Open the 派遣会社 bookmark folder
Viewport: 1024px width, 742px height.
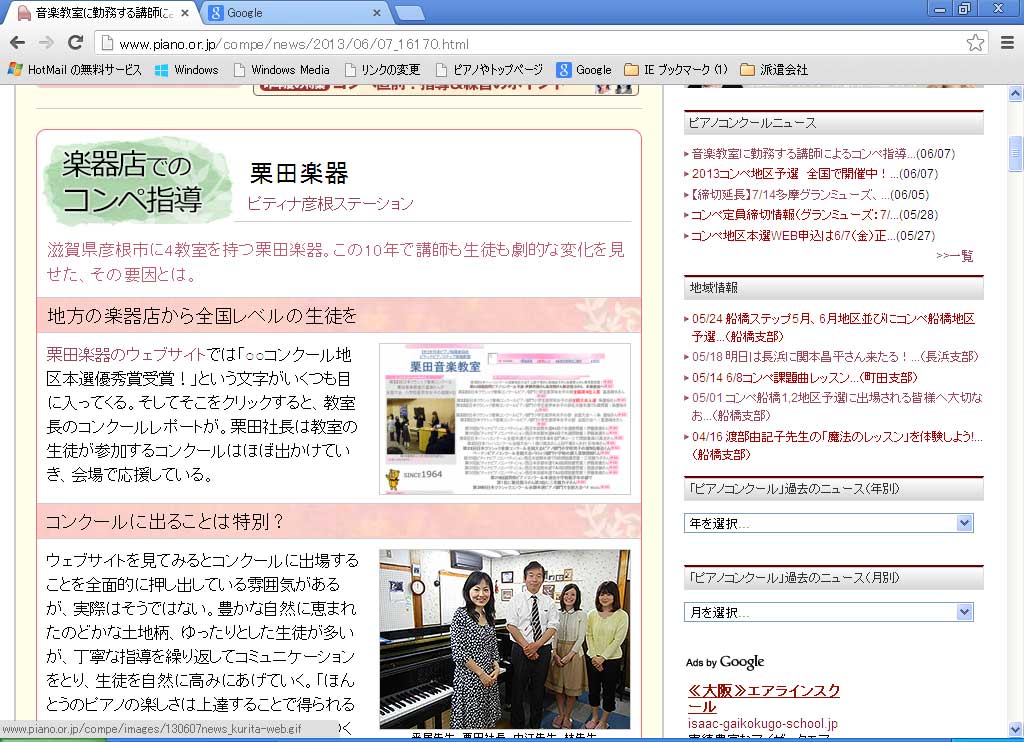click(x=775, y=70)
